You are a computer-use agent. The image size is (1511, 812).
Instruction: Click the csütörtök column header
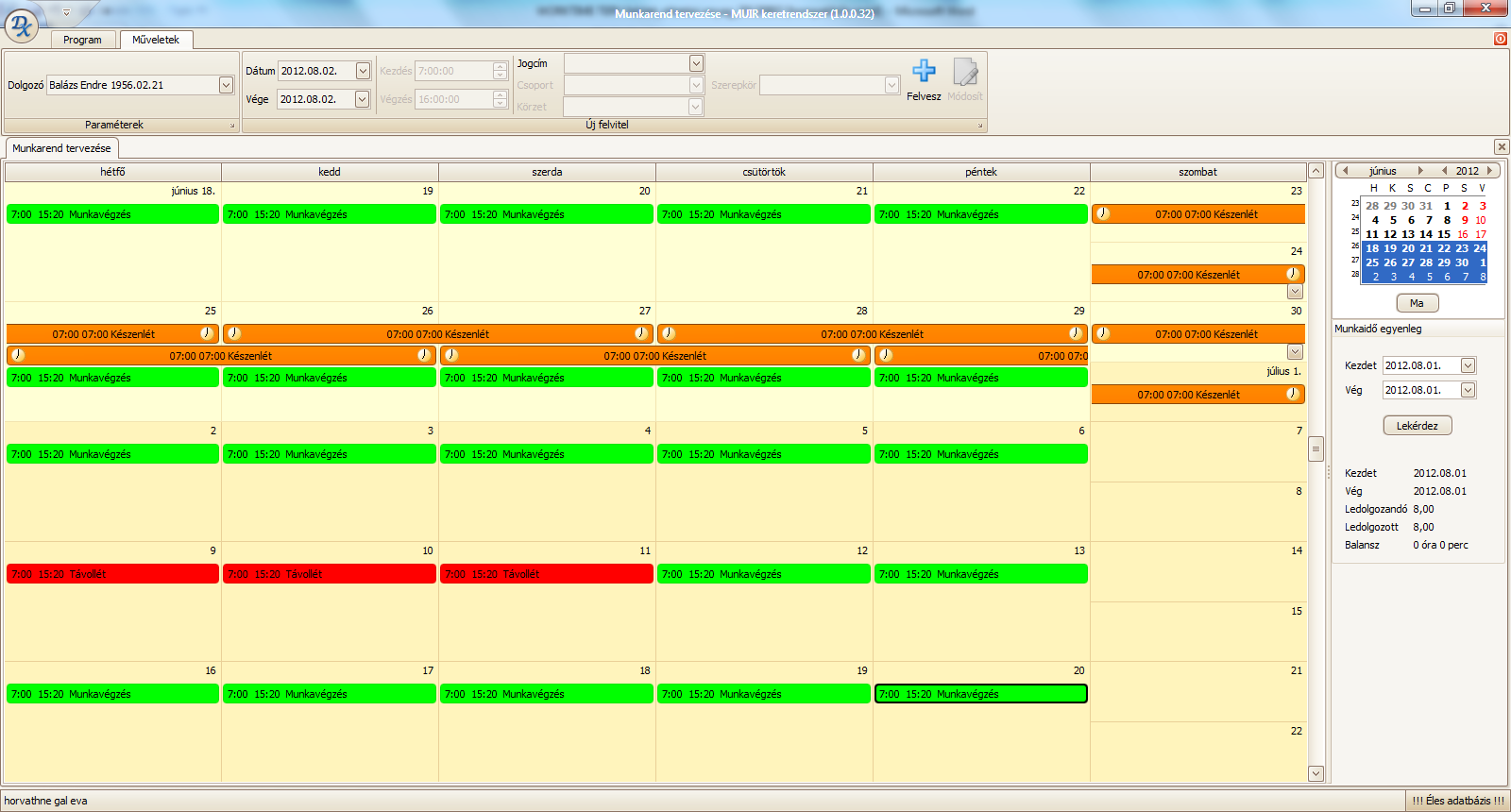pyautogui.click(x=764, y=172)
